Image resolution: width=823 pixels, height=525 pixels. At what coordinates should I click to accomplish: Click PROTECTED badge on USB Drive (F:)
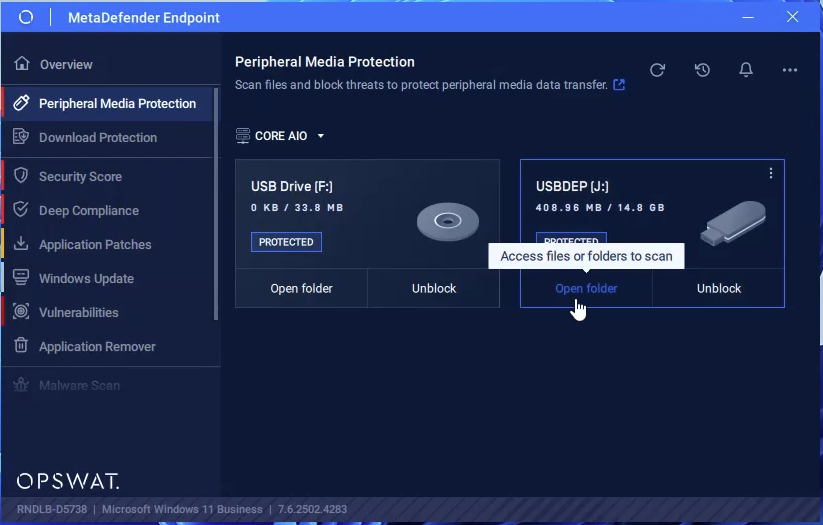coord(286,242)
